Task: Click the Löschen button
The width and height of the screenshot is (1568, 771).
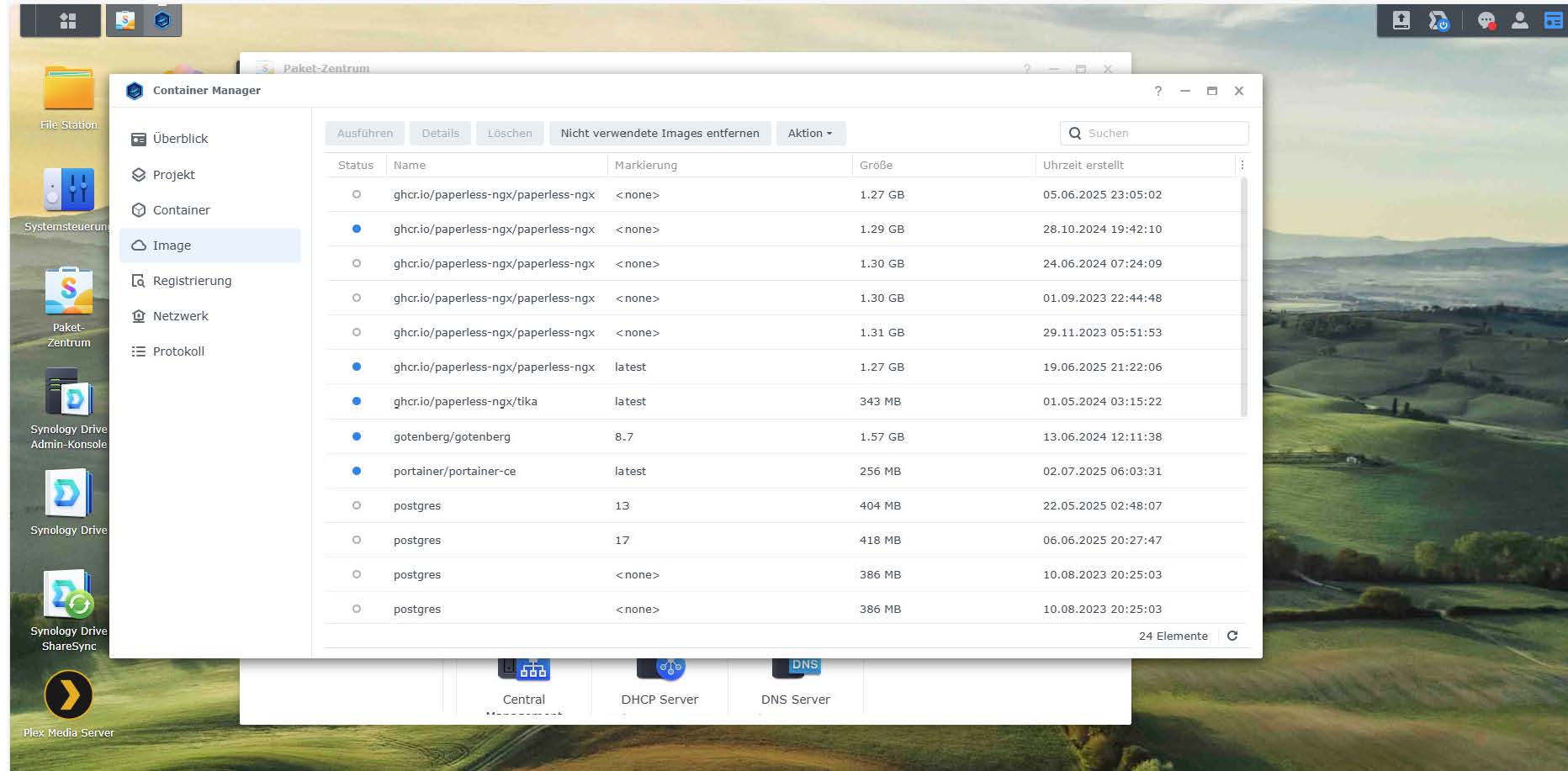Action: pyautogui.click(x=510, y=133)
